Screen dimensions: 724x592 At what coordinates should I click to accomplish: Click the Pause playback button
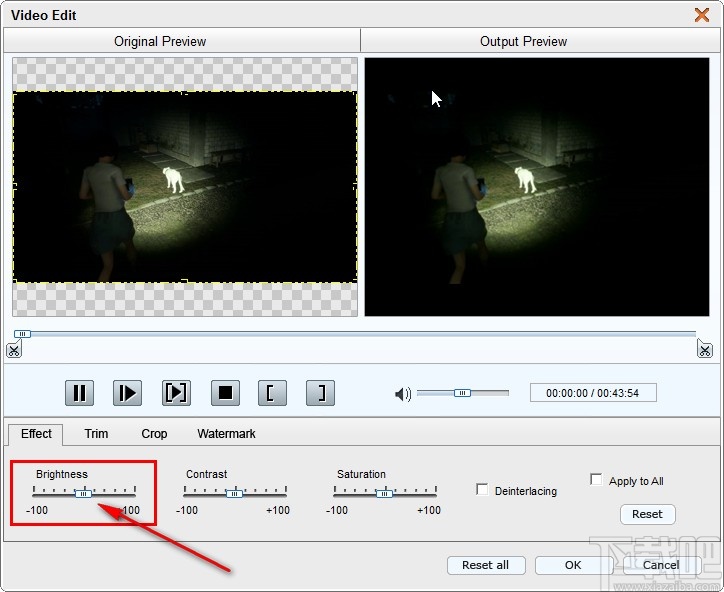79,393
